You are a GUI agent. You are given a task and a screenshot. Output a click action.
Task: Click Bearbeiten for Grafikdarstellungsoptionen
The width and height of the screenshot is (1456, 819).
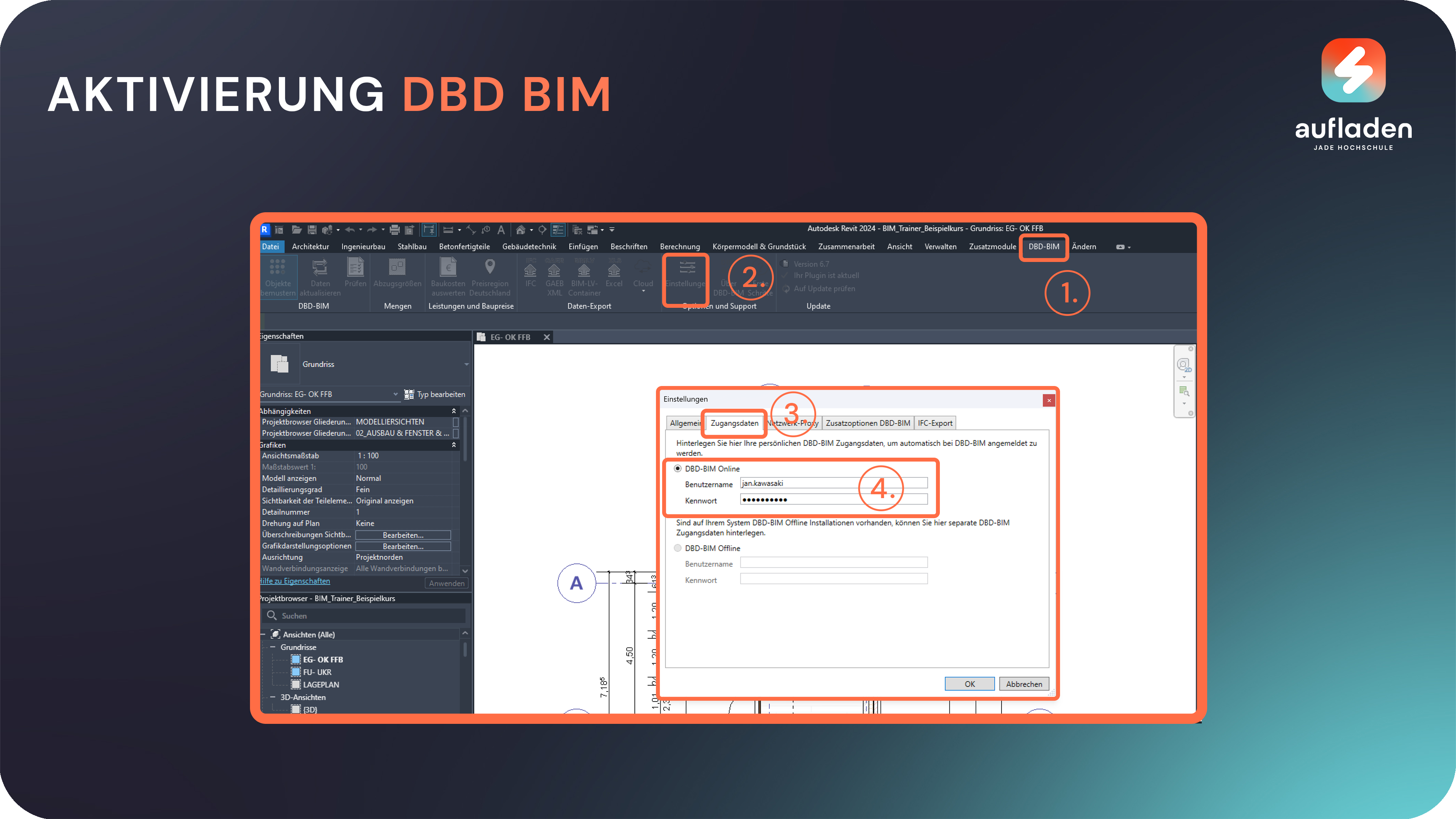(403, 547)
